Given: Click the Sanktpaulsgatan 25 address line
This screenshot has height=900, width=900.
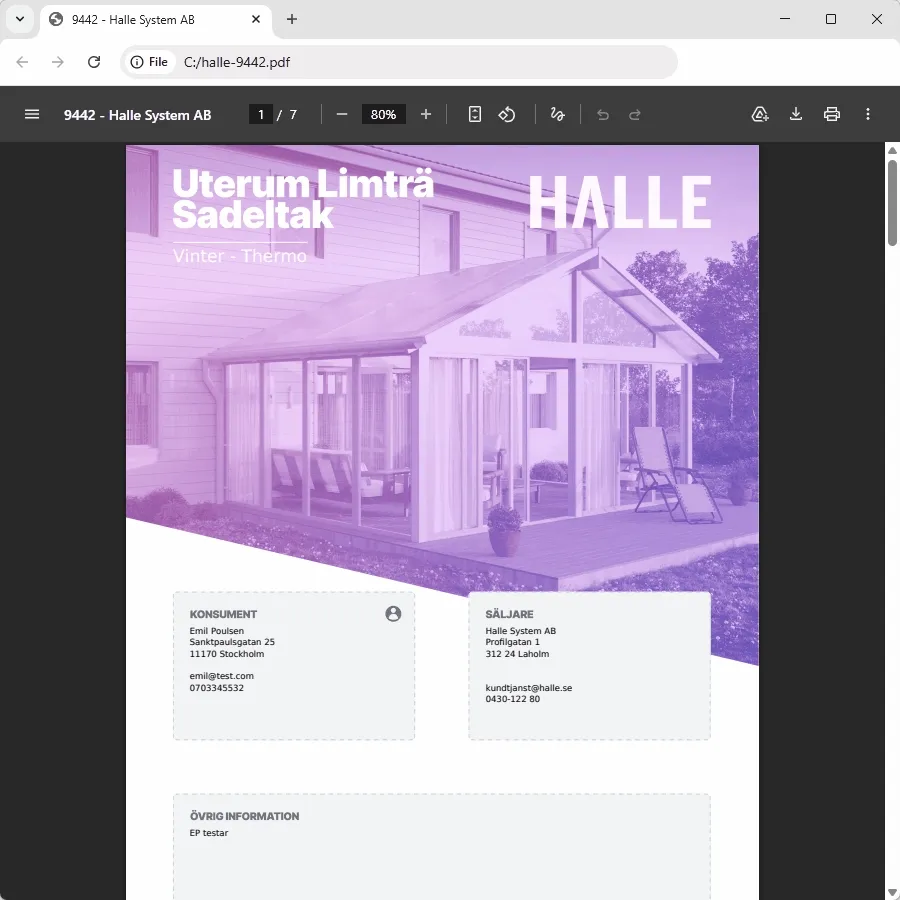Looking at the screenshot, I should pos(232,642).
